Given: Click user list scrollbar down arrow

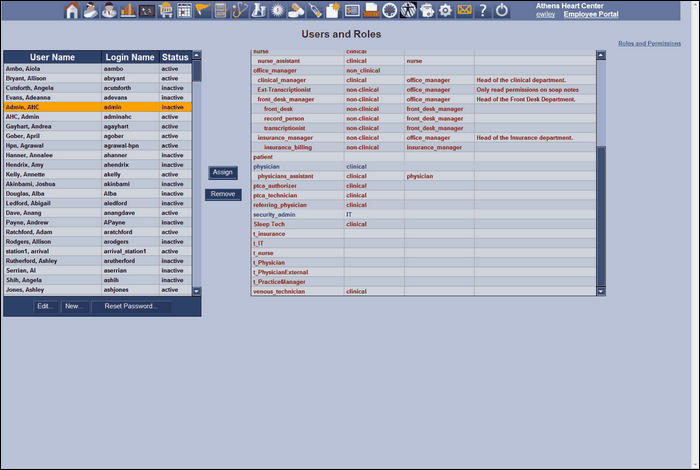Looking at the screenshot, I should click(196, 291).
